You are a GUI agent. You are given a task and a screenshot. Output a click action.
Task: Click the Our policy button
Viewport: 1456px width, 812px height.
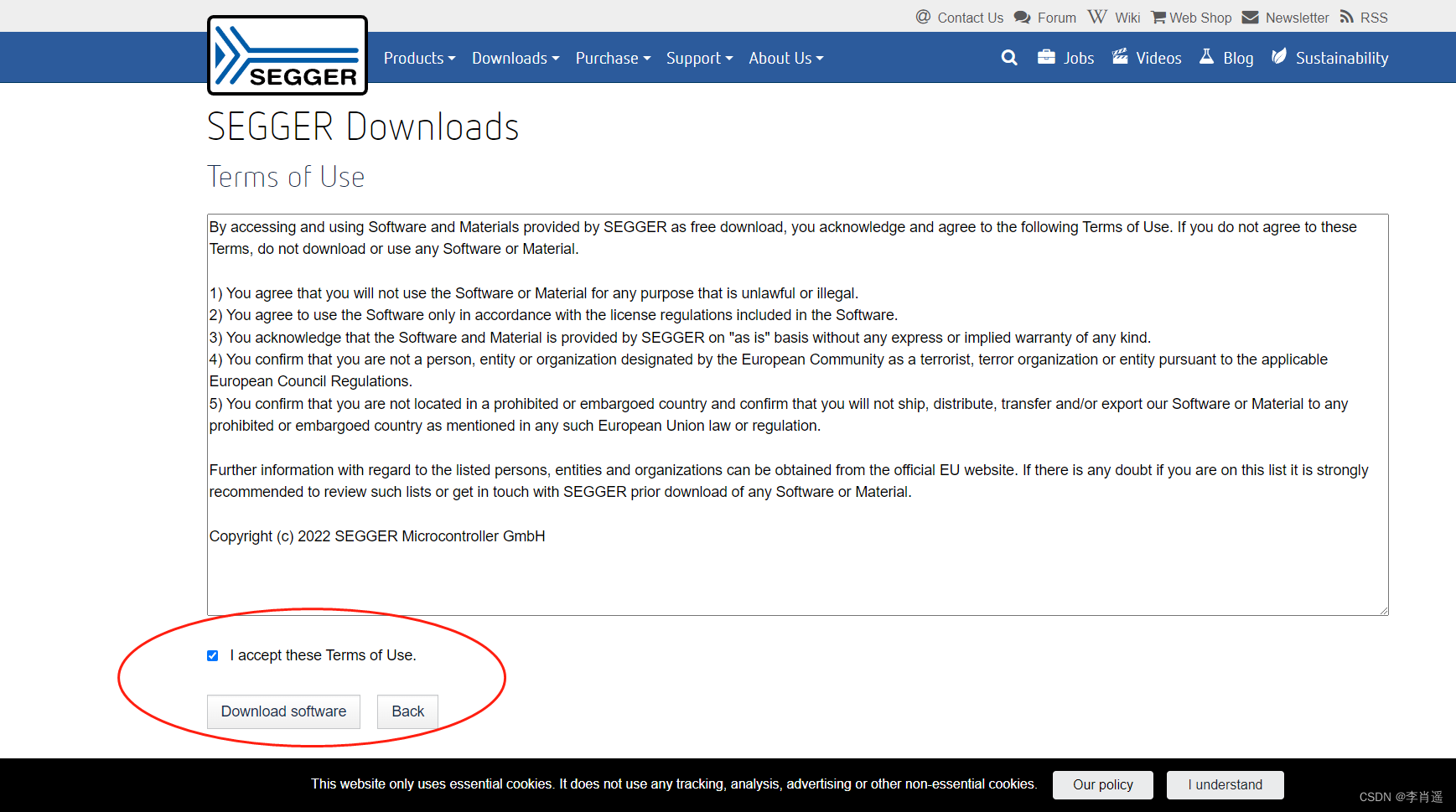coord(1103,785)
